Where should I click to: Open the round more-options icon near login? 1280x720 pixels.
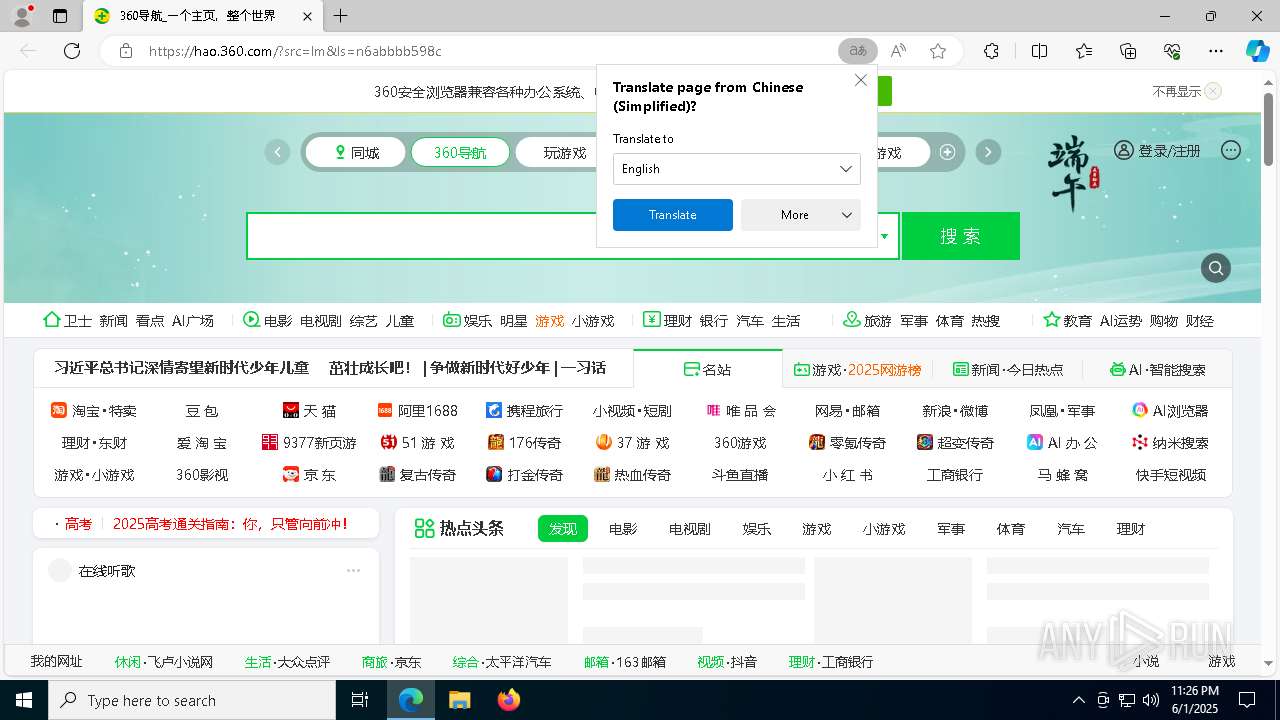[x=1231, y=150]
